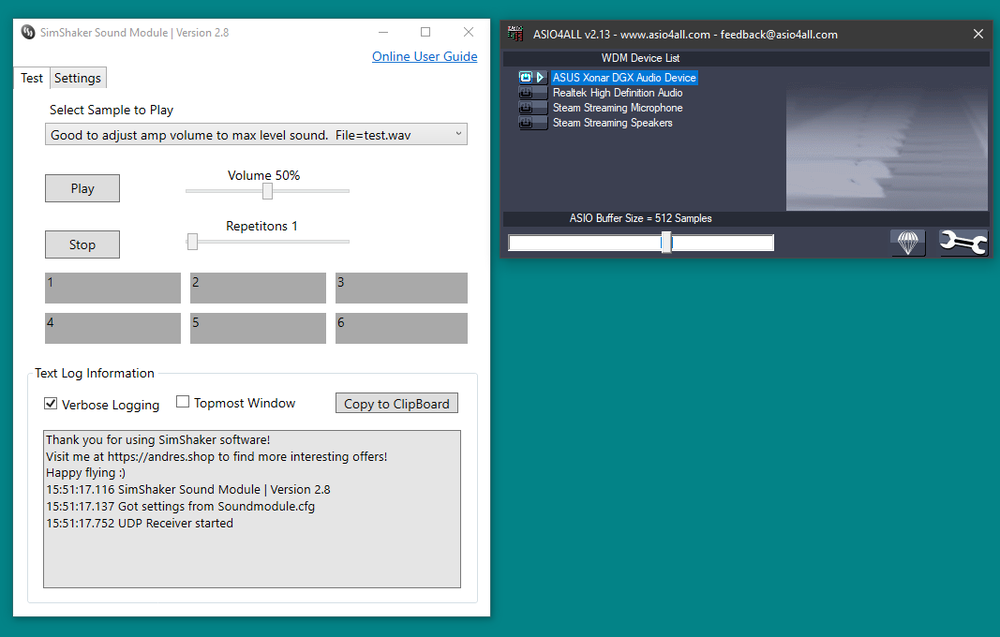Click the Stop button
This screenshot has width=1000, height=637.
[x=82, y=244]
